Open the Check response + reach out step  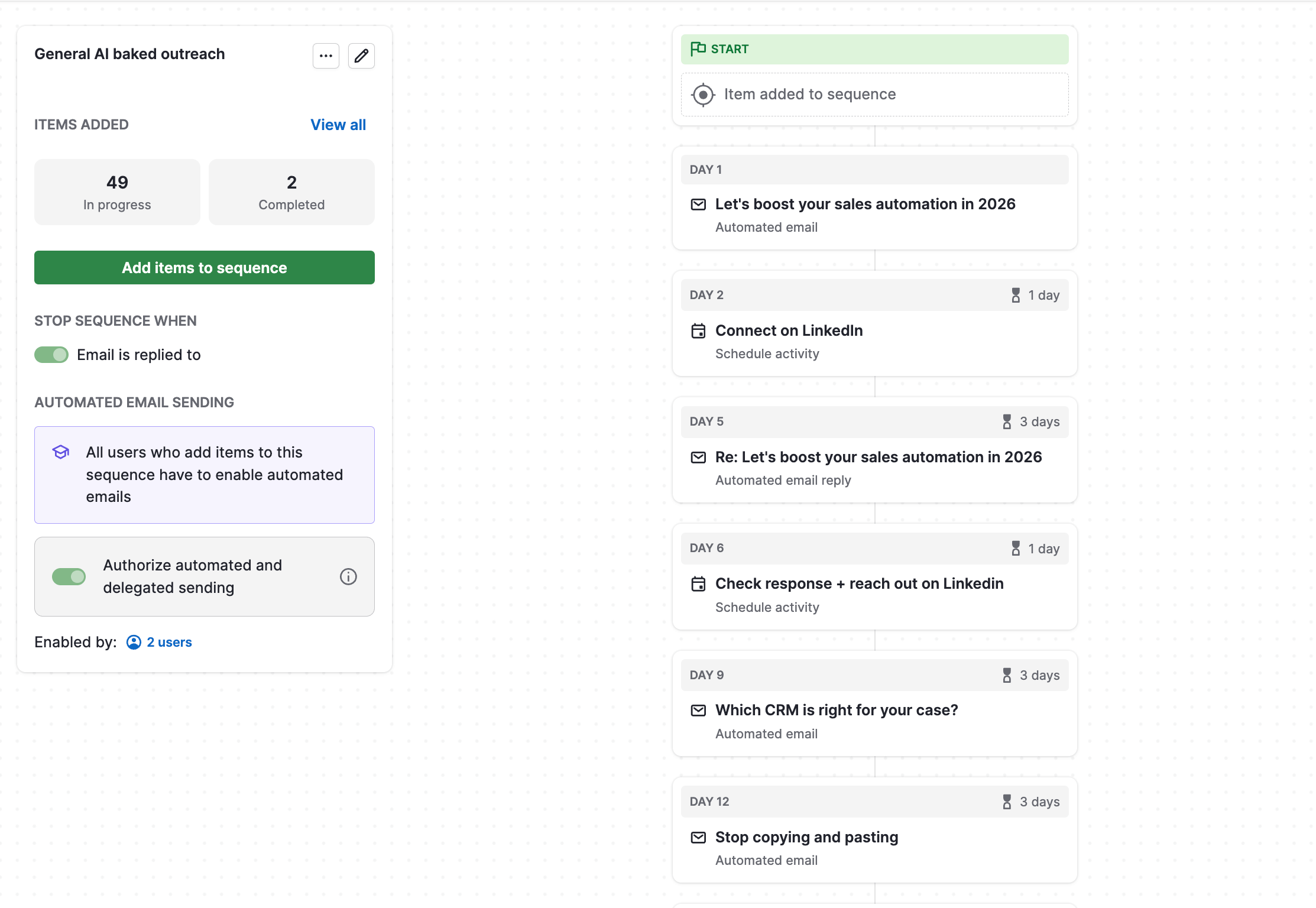point(859,583)
